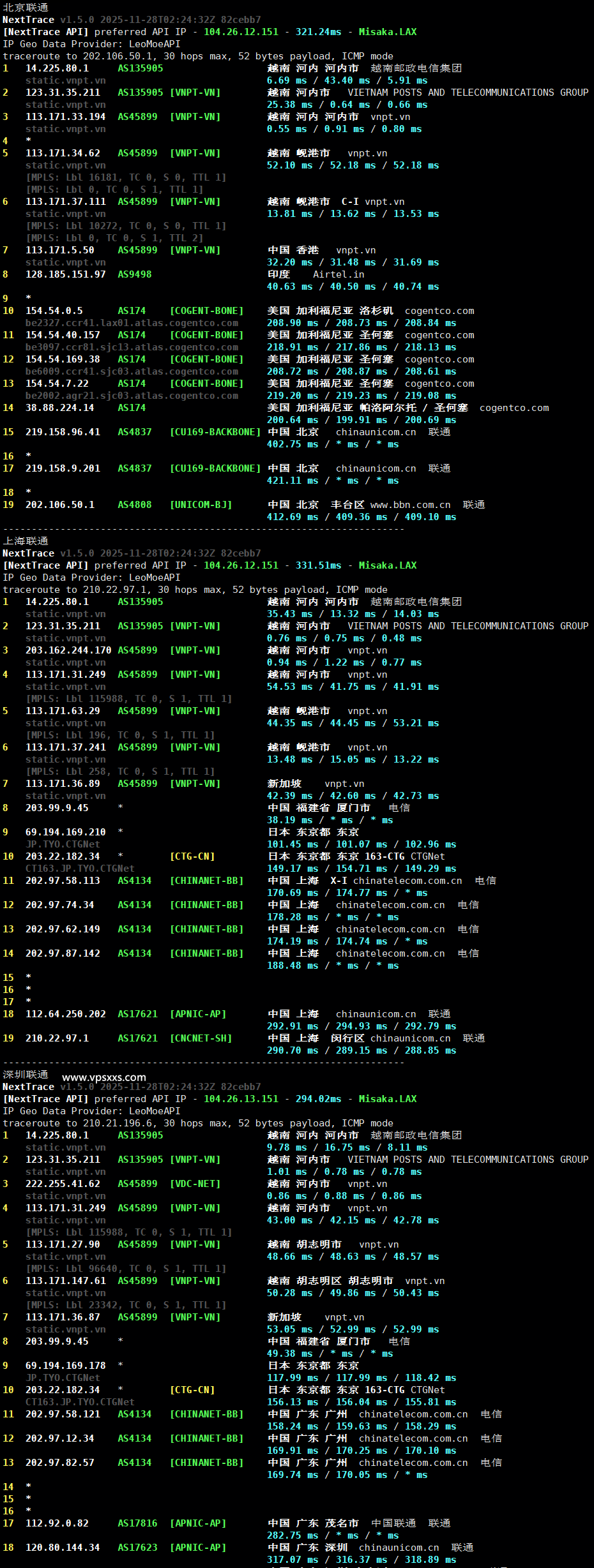Click hop IP 69.194.169.178

66,1366
